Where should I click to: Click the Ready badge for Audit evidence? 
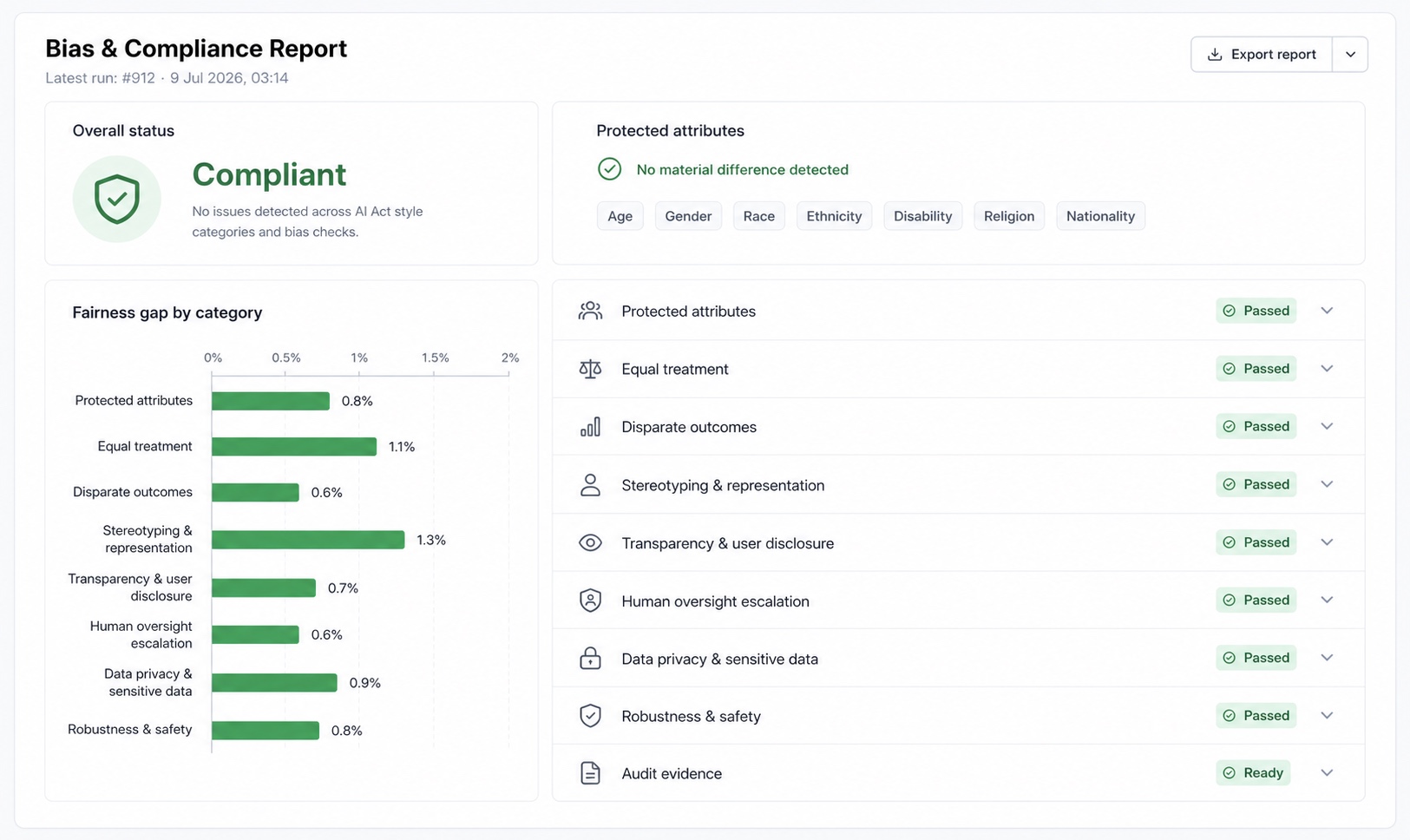1253,772
